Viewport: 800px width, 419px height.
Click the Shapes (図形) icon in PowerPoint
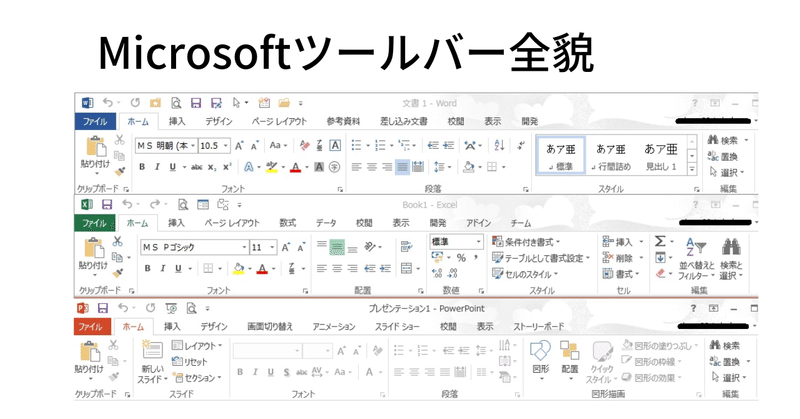coord(540,351)
